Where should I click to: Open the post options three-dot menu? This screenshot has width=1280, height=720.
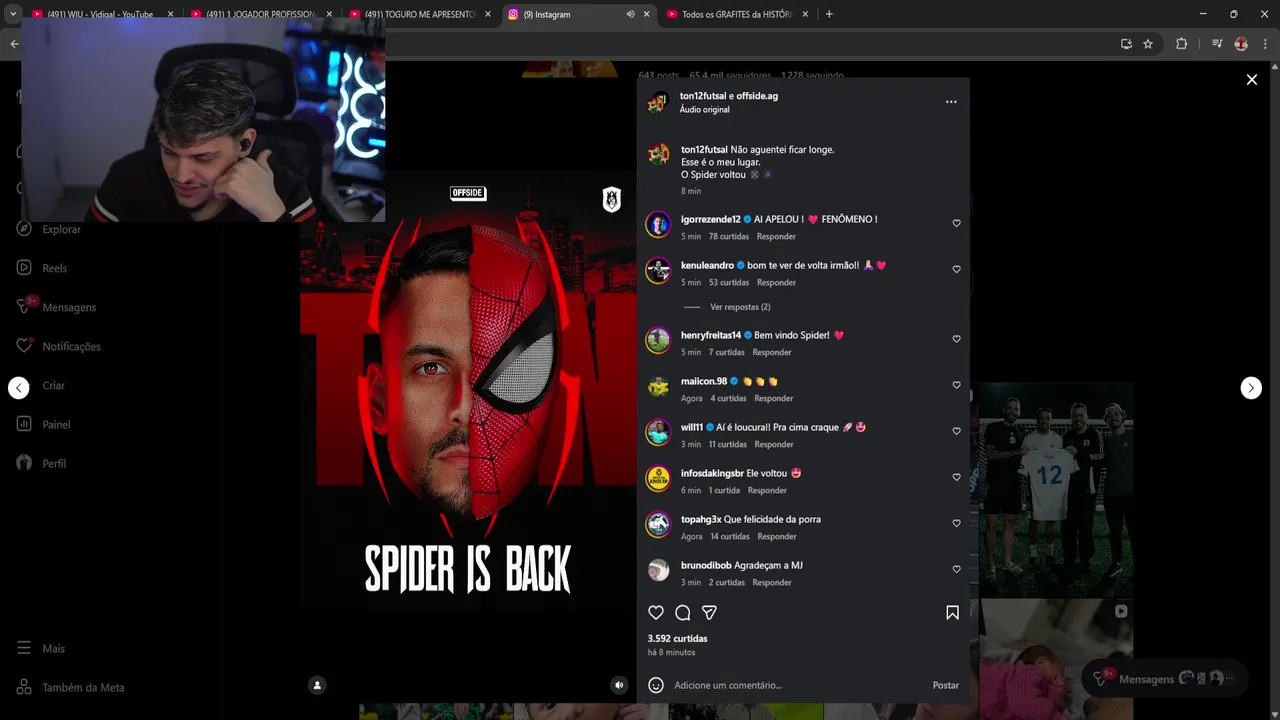951,102
